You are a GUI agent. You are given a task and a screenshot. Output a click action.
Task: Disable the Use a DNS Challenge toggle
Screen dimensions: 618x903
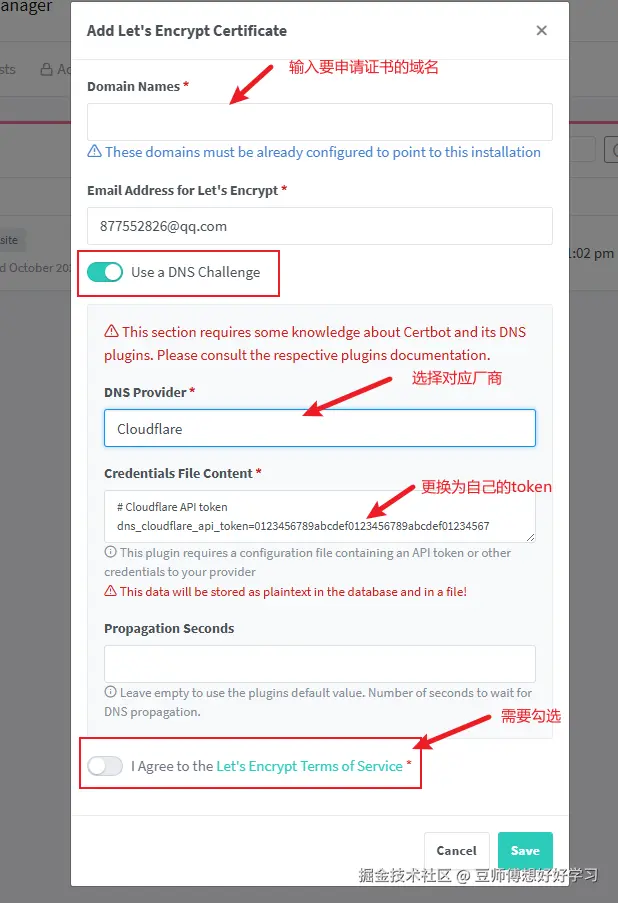(x=105, y=272)
